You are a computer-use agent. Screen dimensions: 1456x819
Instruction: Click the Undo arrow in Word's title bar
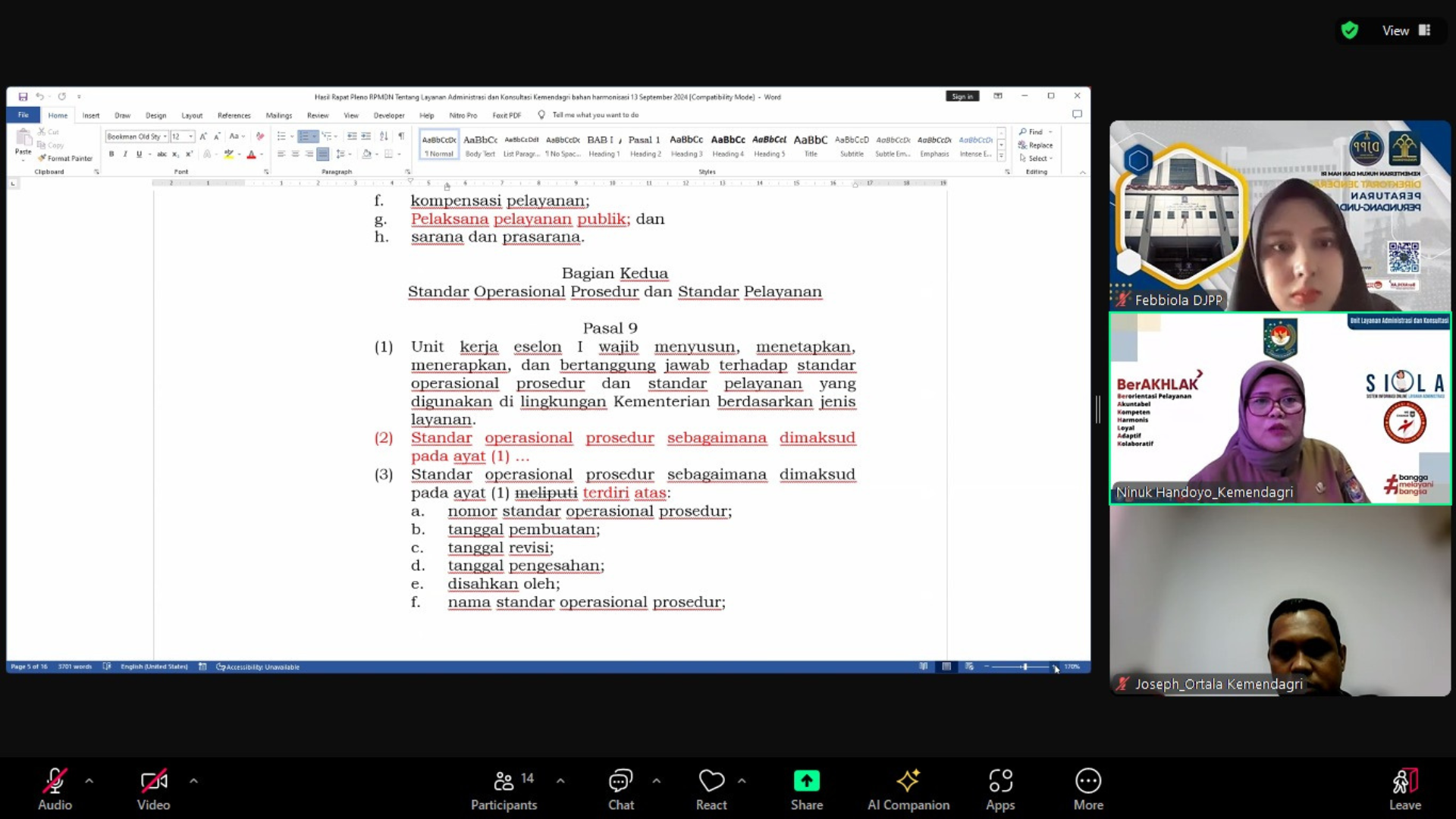[39, 96]
